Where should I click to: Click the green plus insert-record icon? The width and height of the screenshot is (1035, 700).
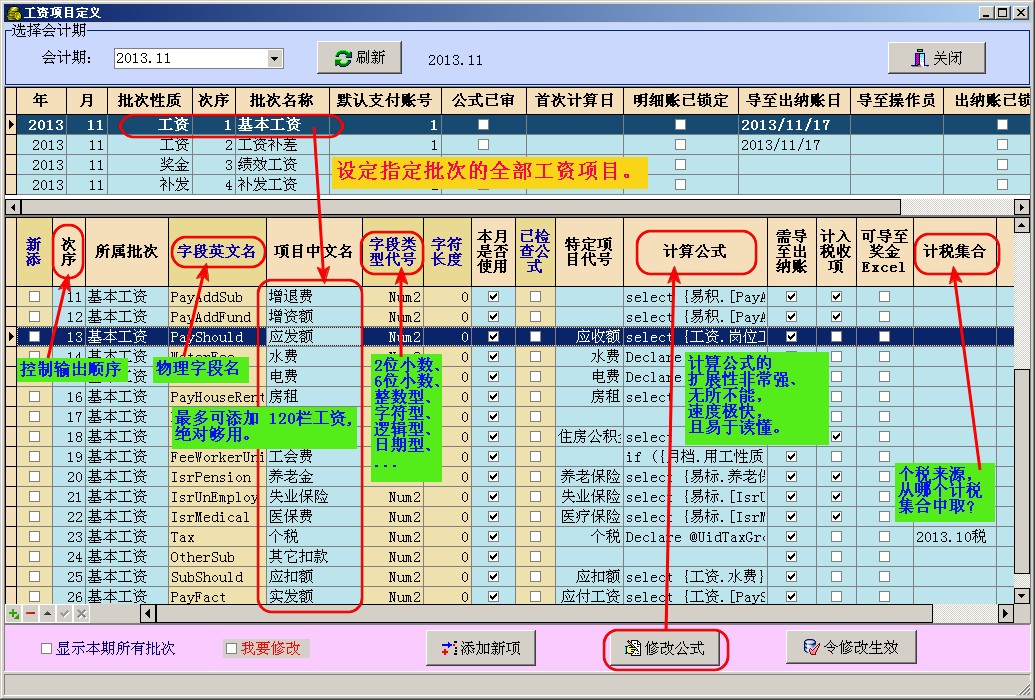[x=14, y=613]
